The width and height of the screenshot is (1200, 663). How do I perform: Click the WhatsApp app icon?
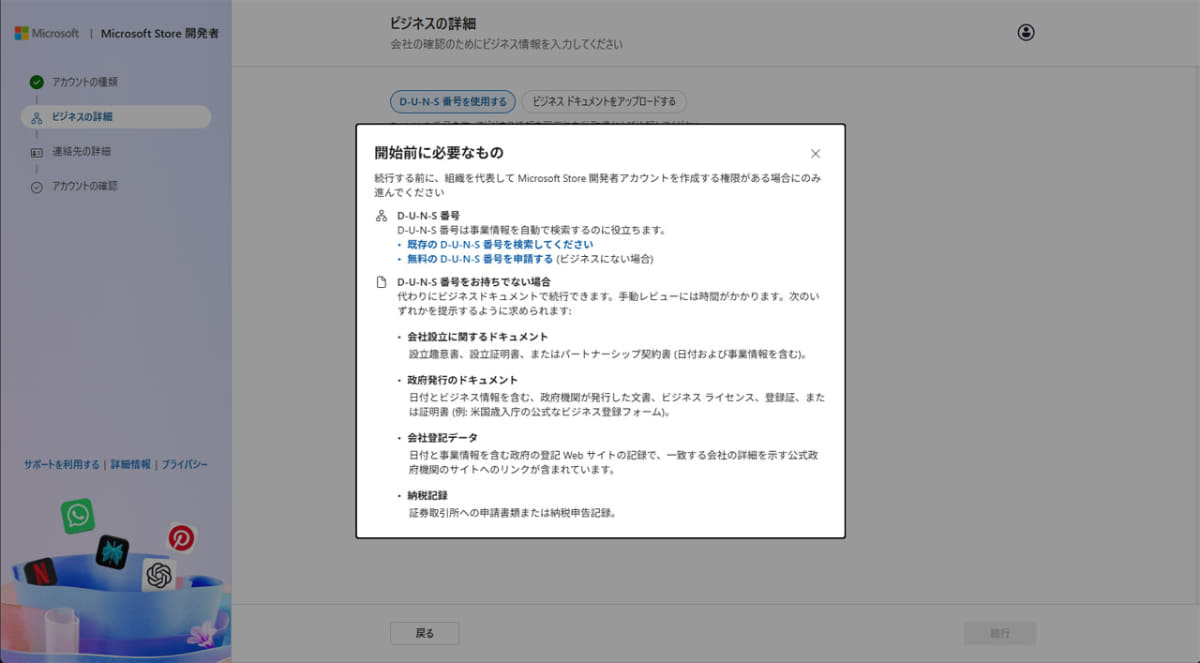(x=77, y=516)
